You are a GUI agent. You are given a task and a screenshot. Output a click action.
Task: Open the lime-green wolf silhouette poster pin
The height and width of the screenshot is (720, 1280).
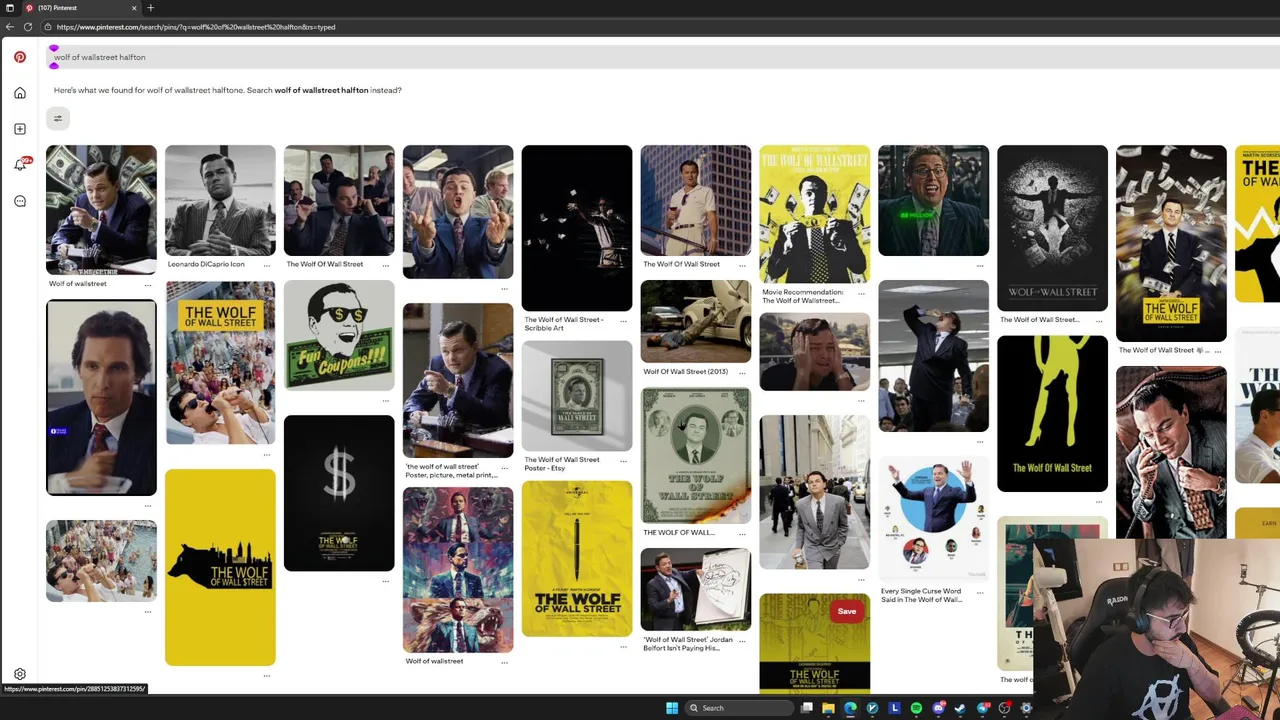[x=1052, y=414]
